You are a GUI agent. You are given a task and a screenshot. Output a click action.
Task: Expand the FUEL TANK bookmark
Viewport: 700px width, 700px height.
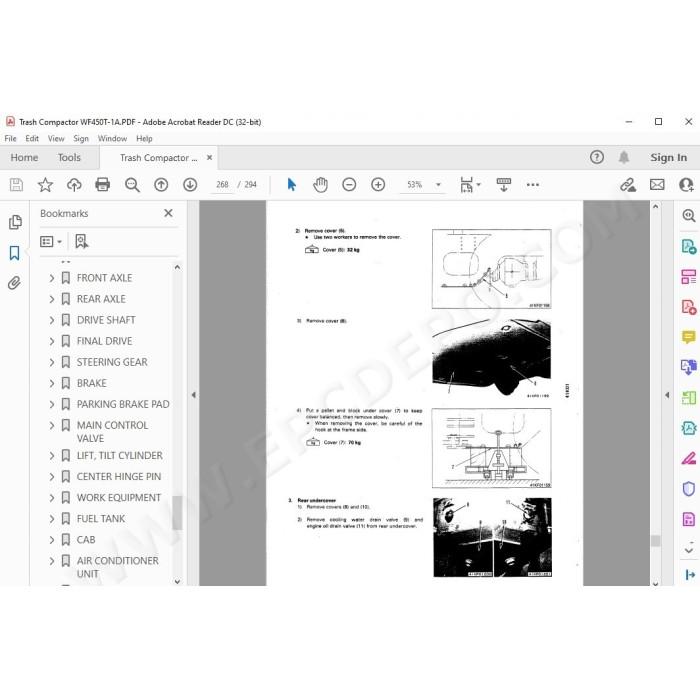click(52, 519)
